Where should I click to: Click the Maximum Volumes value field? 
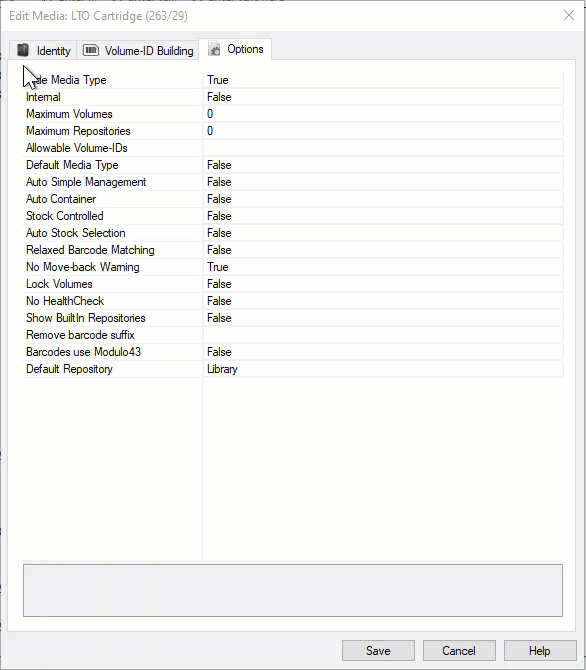[x=383, y=114]
